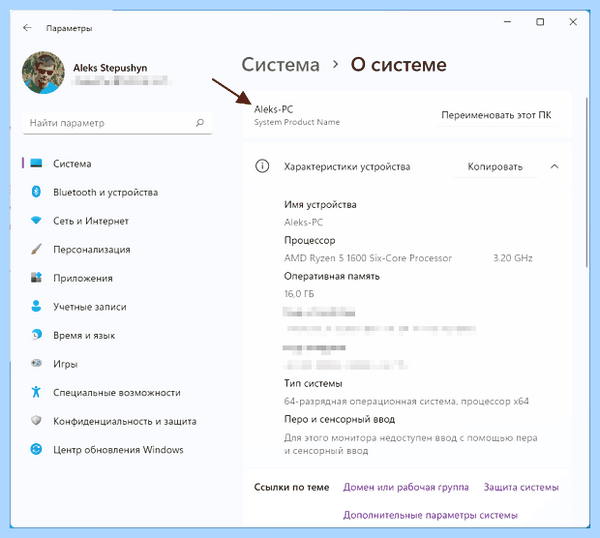Click the 3.20 GHz value
Screen dimensions: 600x538
point(513,258)
